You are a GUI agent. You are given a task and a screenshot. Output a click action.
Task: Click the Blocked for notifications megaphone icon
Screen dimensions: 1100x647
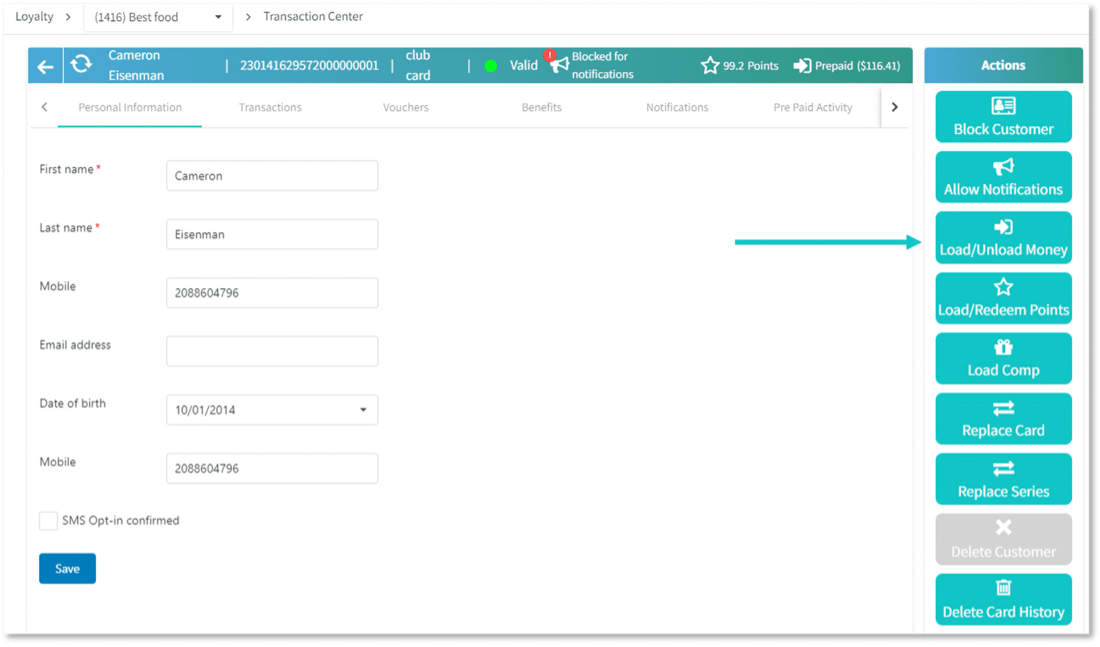click(x=558, y=65)
